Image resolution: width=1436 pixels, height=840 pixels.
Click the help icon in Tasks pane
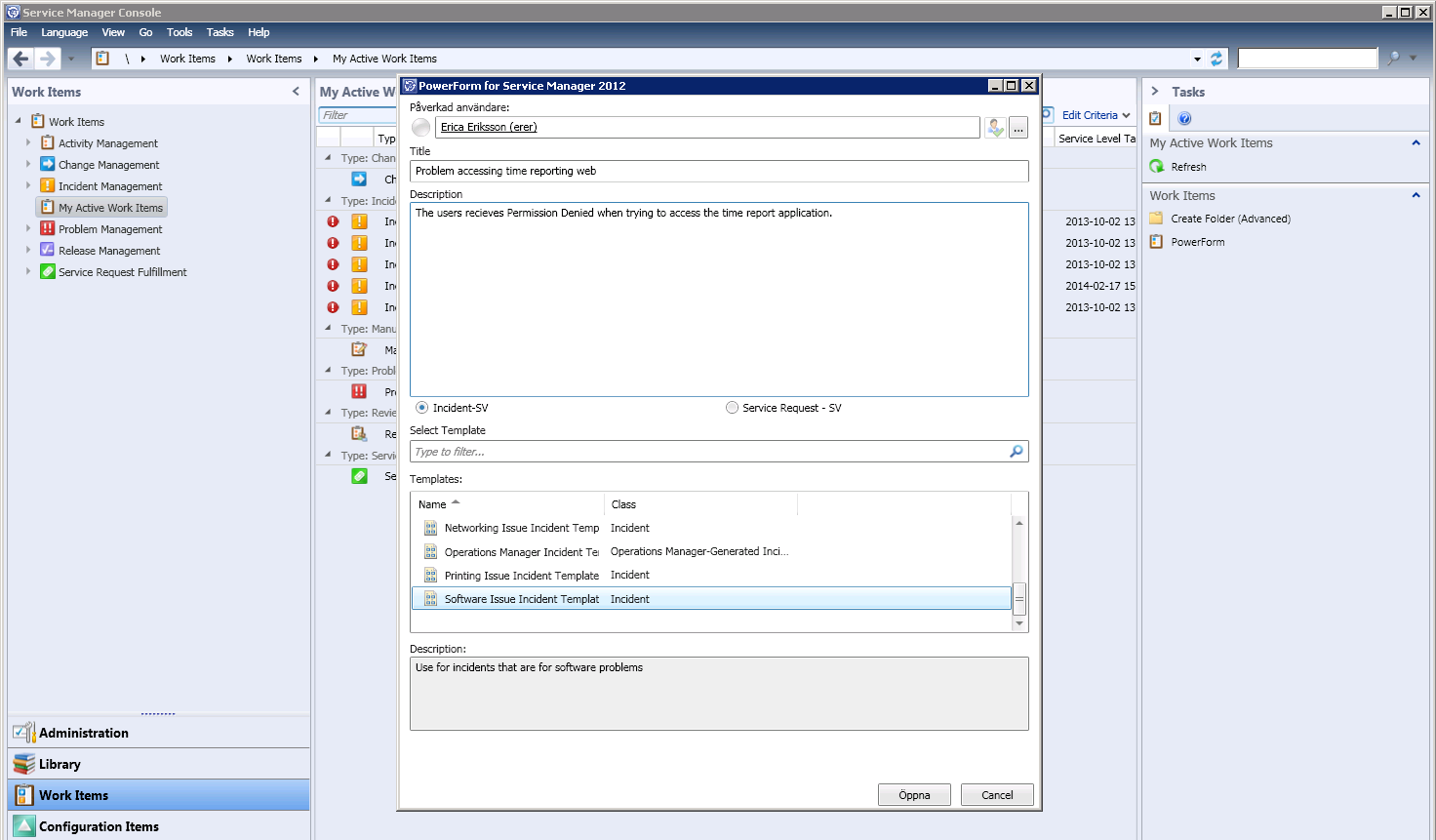pos(1184,118)
